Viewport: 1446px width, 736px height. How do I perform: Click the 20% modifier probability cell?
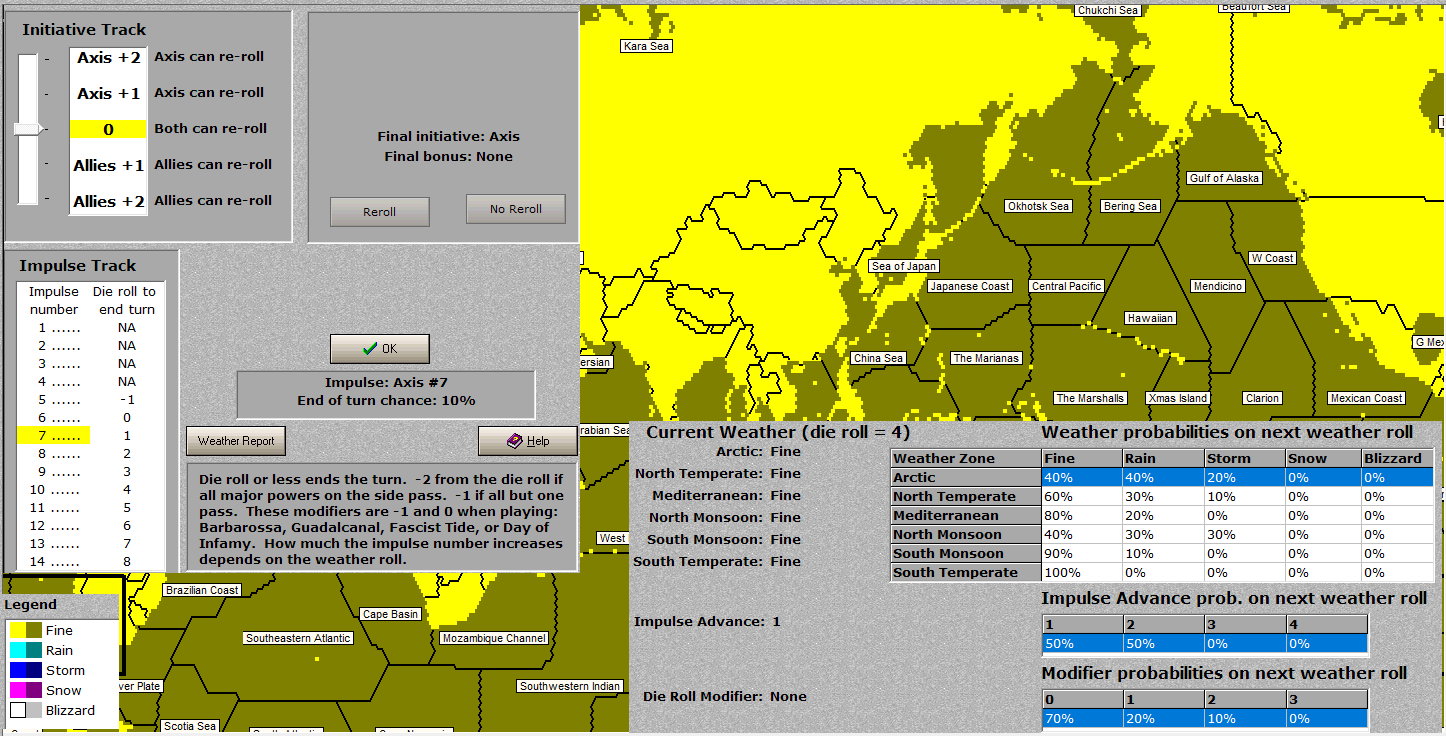(1164, 718)
